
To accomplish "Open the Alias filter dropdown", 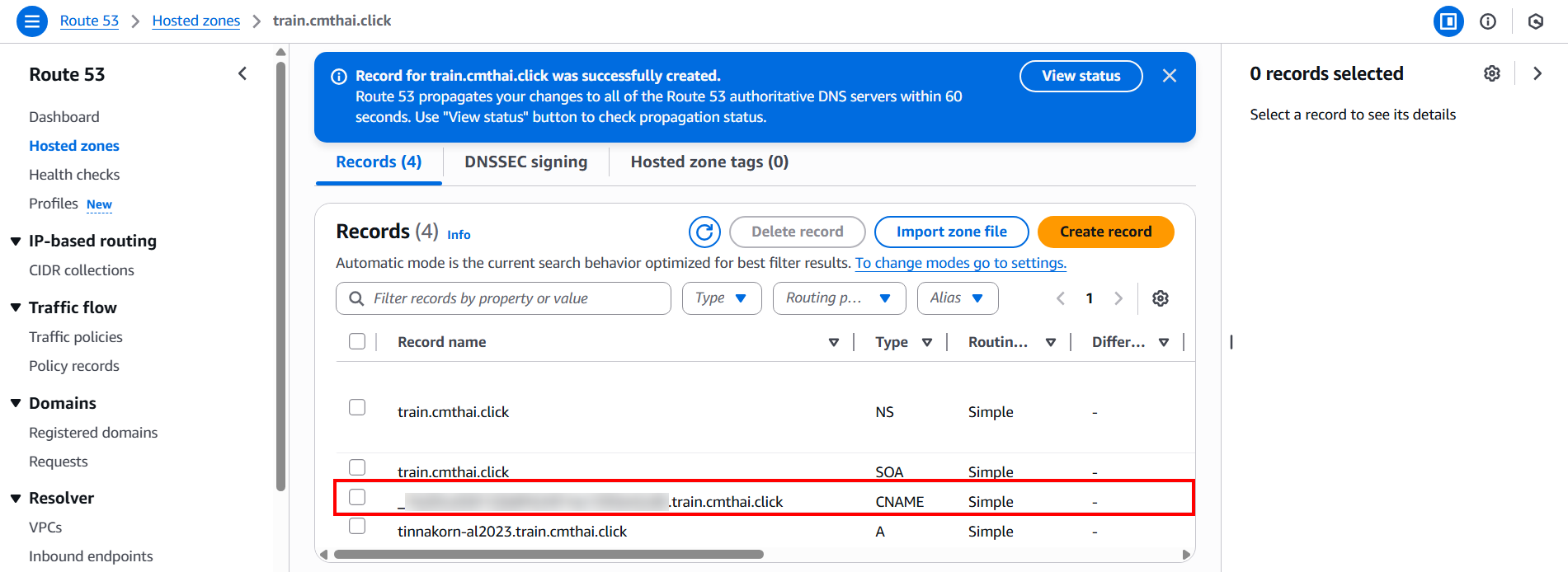I will [958, 298].
